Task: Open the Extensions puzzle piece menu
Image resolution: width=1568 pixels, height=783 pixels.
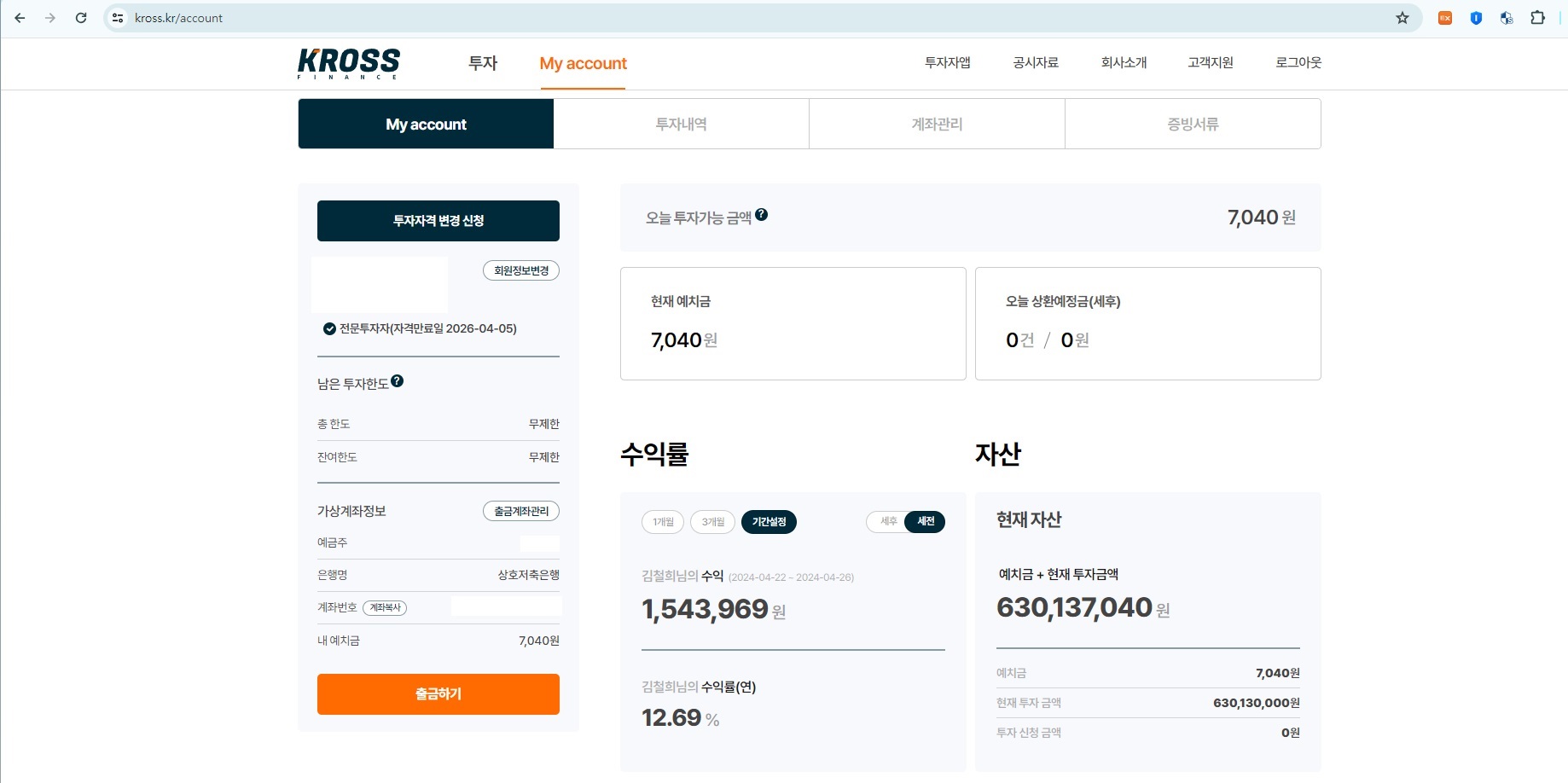Action: click(x=1537, y=18)
